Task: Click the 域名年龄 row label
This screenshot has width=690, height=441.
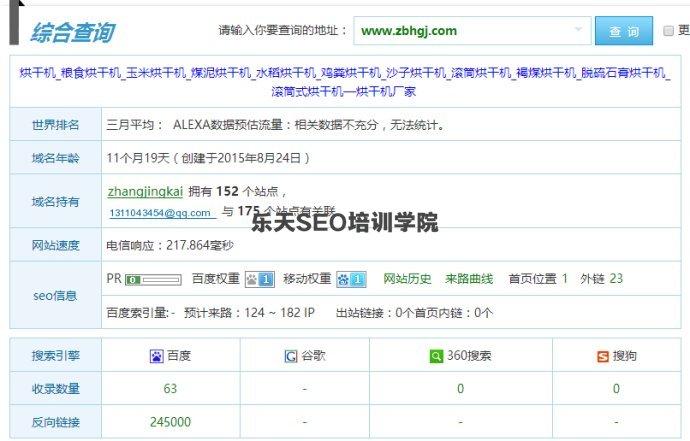Action: pos(55,158)
